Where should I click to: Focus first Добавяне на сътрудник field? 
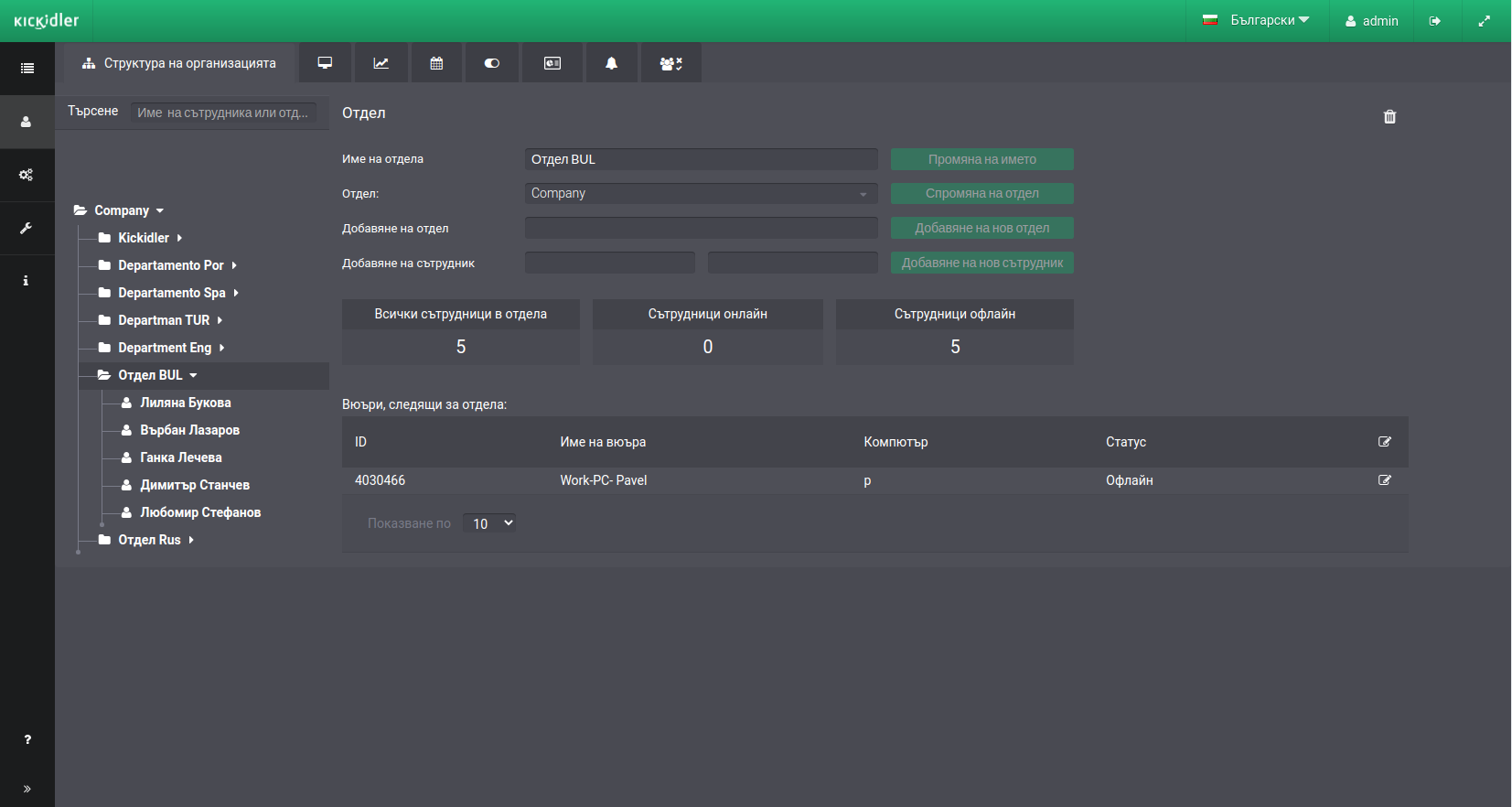(x=609, y=263)
